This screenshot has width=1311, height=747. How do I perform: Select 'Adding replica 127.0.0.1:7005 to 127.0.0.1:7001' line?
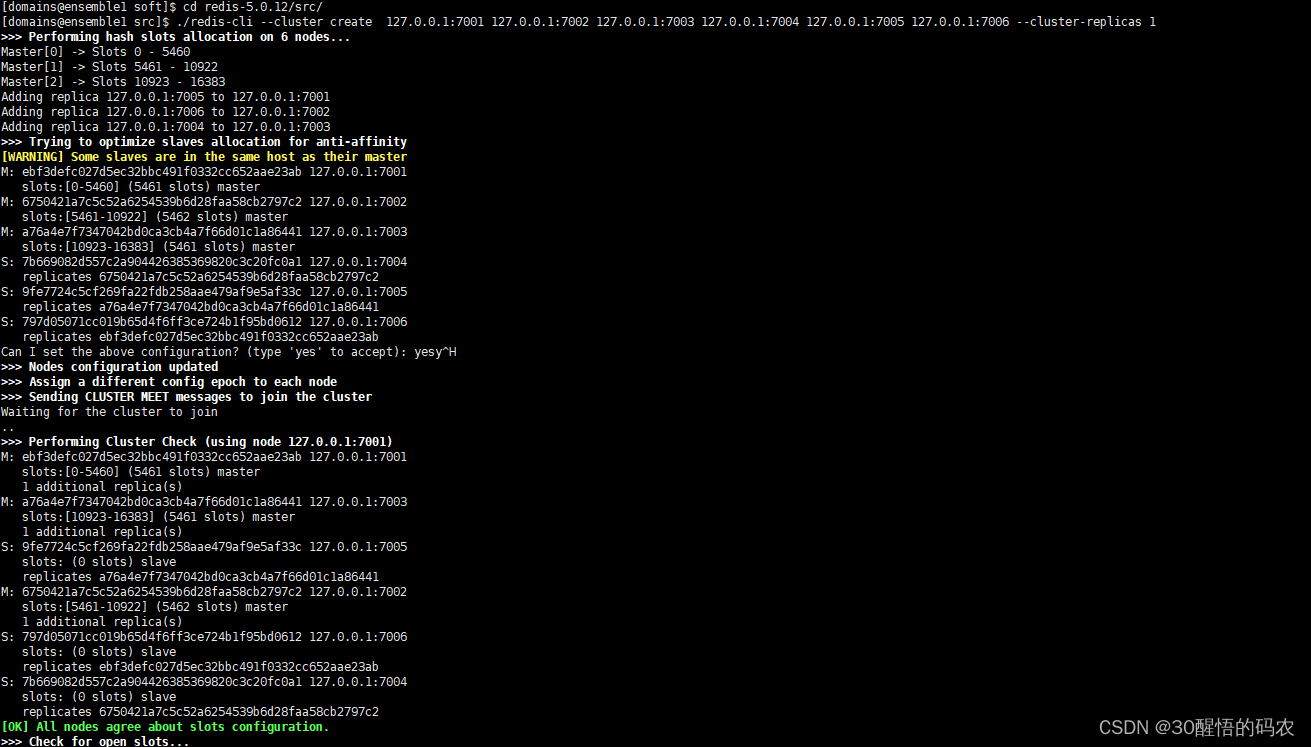pos(166,97)
